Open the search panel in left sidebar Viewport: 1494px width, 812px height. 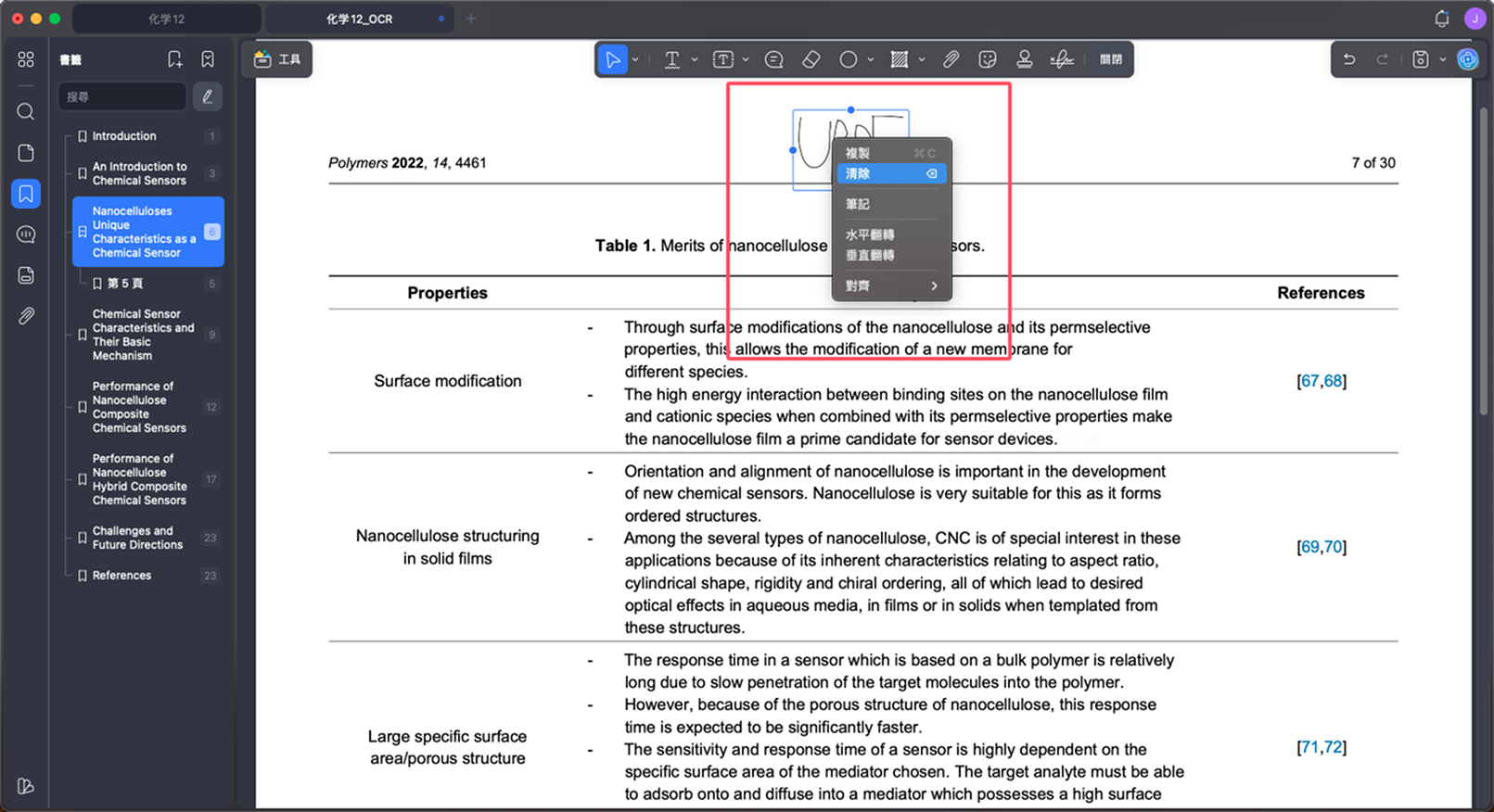click(26, 112)
